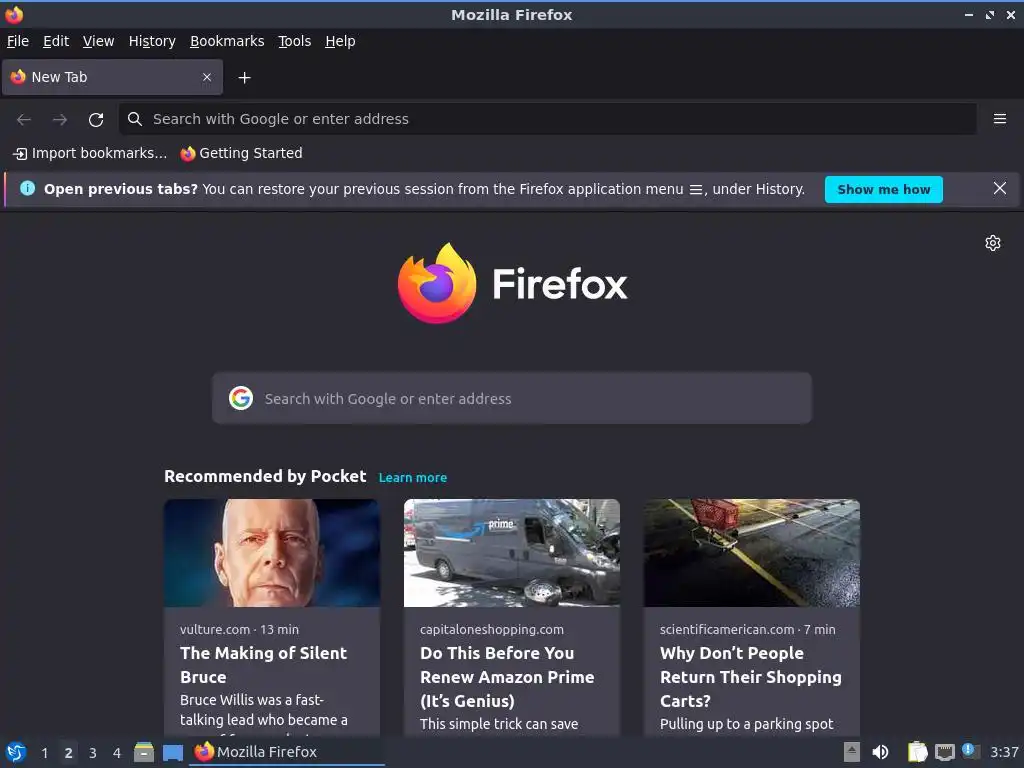Click the removable media eject tray icon
The height and width of the screenshot is (768, 1024).
pyautogui.click(x=852, y=752)
